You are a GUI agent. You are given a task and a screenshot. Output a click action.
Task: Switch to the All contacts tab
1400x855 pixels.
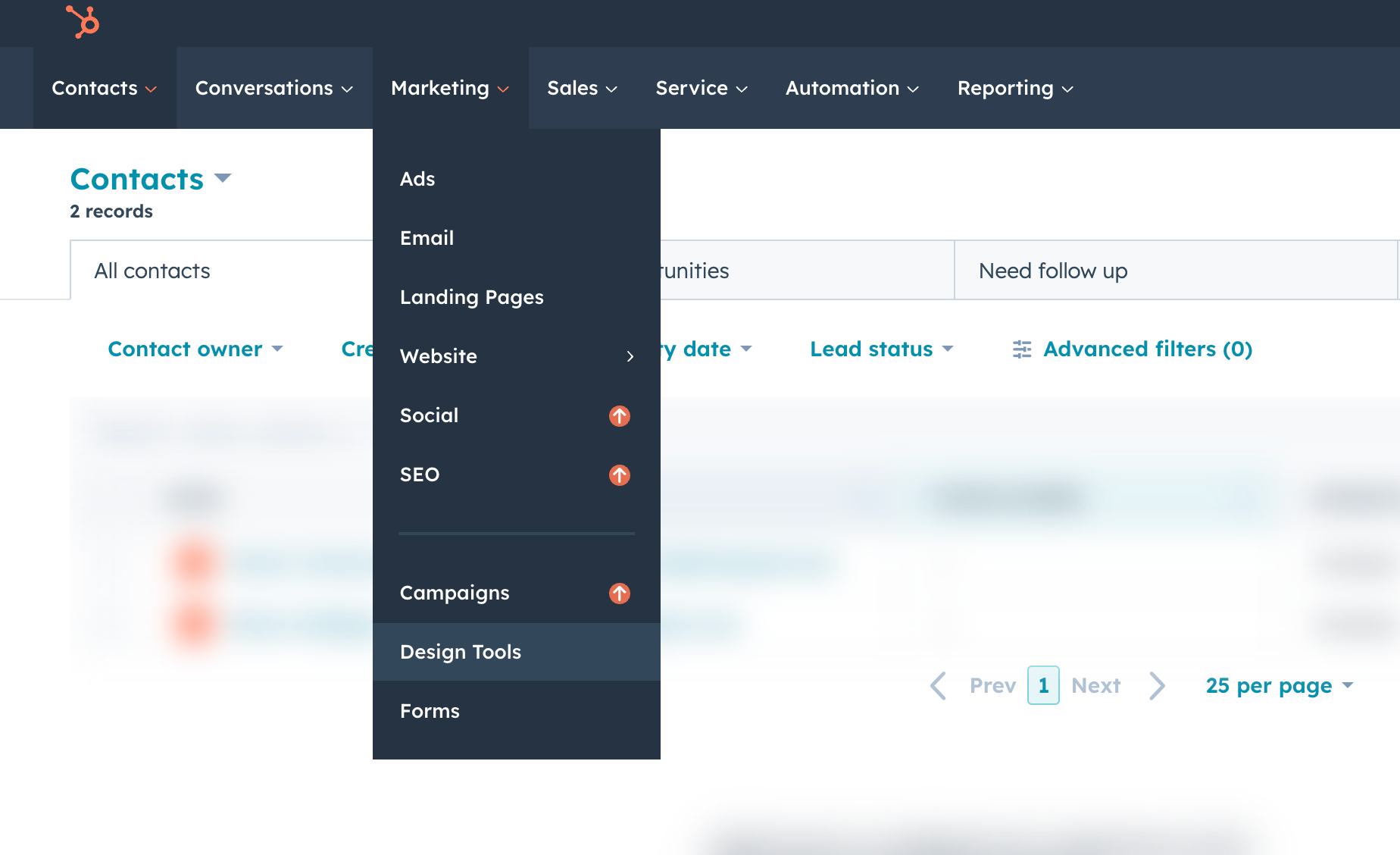click(x=152, y=271)
